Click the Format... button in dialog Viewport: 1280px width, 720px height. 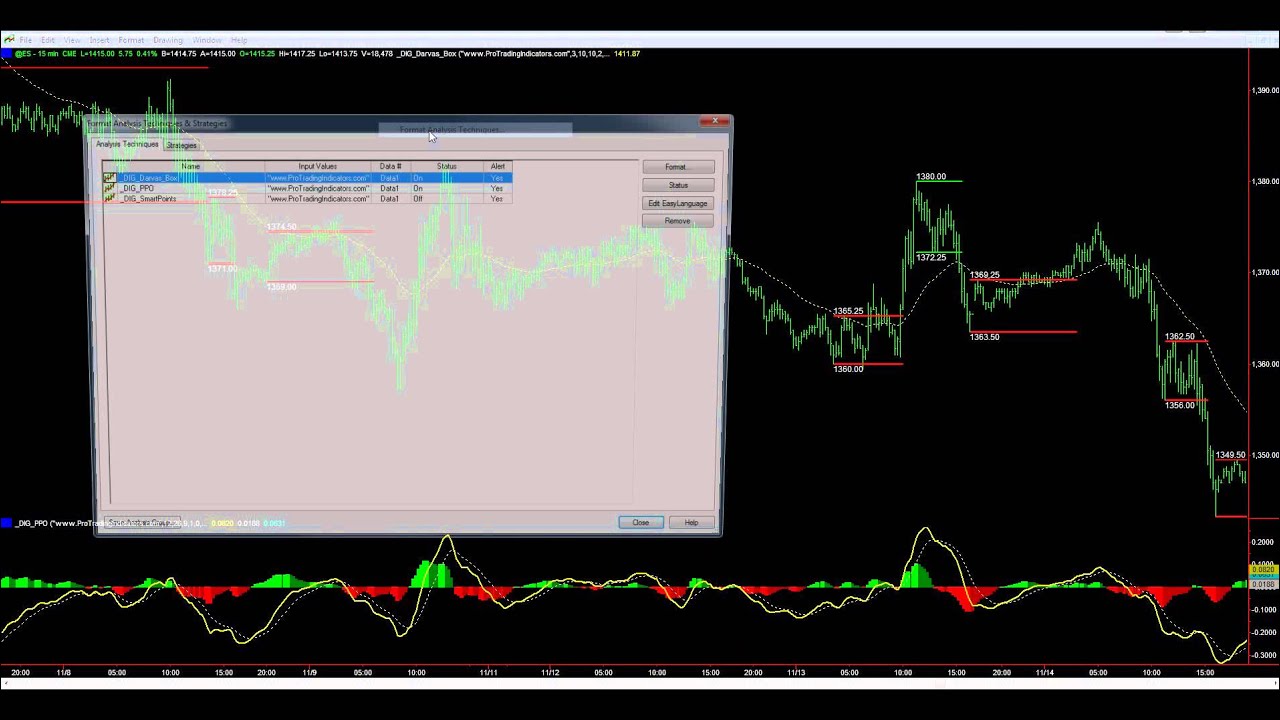(x=678, y=167)
